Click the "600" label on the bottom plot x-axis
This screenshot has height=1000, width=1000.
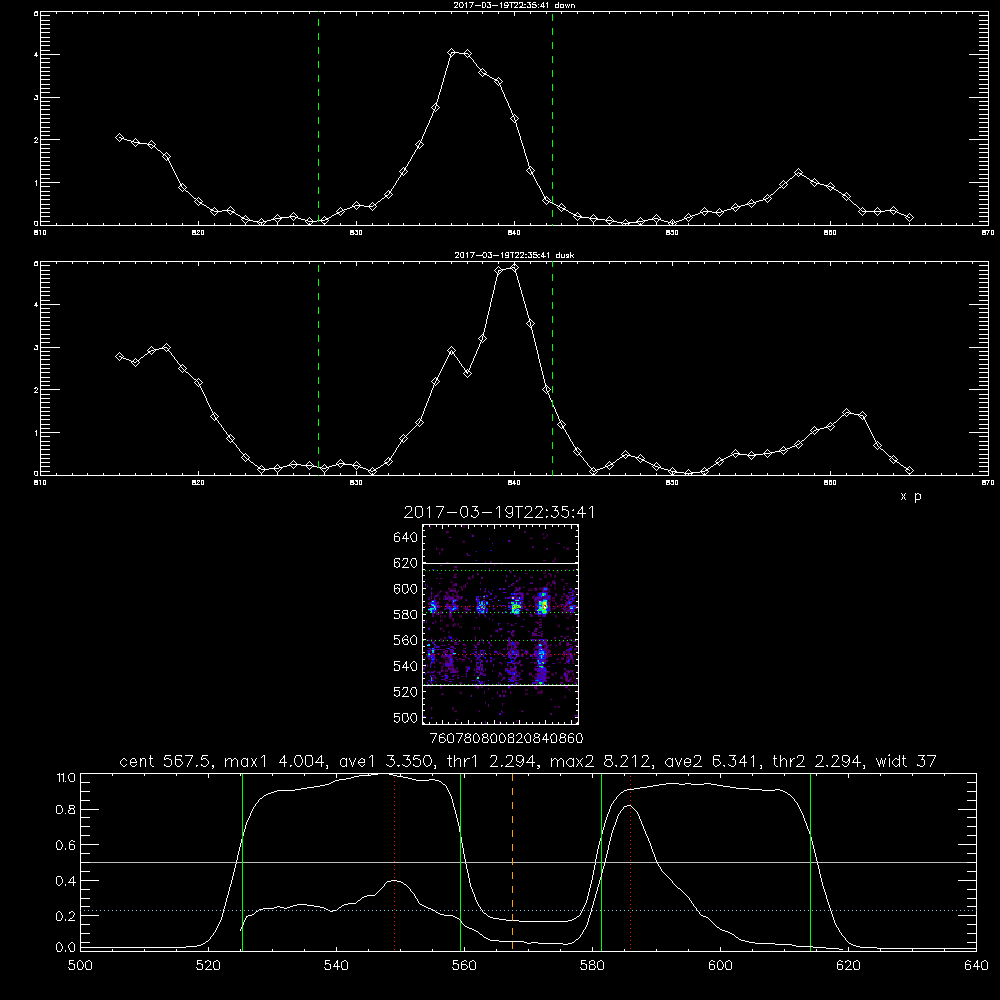[x=721, y=966]
